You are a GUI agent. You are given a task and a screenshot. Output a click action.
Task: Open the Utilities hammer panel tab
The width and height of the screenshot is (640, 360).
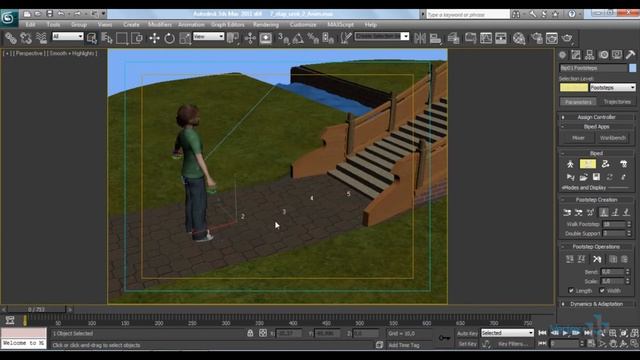[630, 55]
